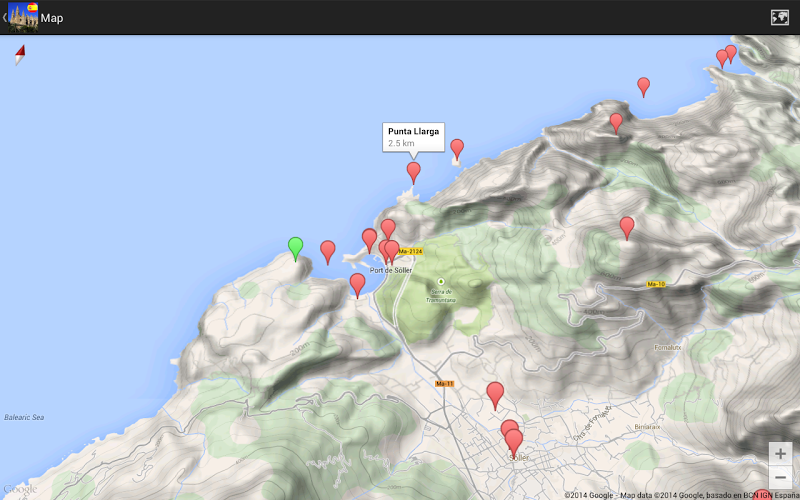The height and width of the screenshot is (500, 800).
Task: Tap the red pin right of Punta Llarga bubble
Action: point(457,149)
